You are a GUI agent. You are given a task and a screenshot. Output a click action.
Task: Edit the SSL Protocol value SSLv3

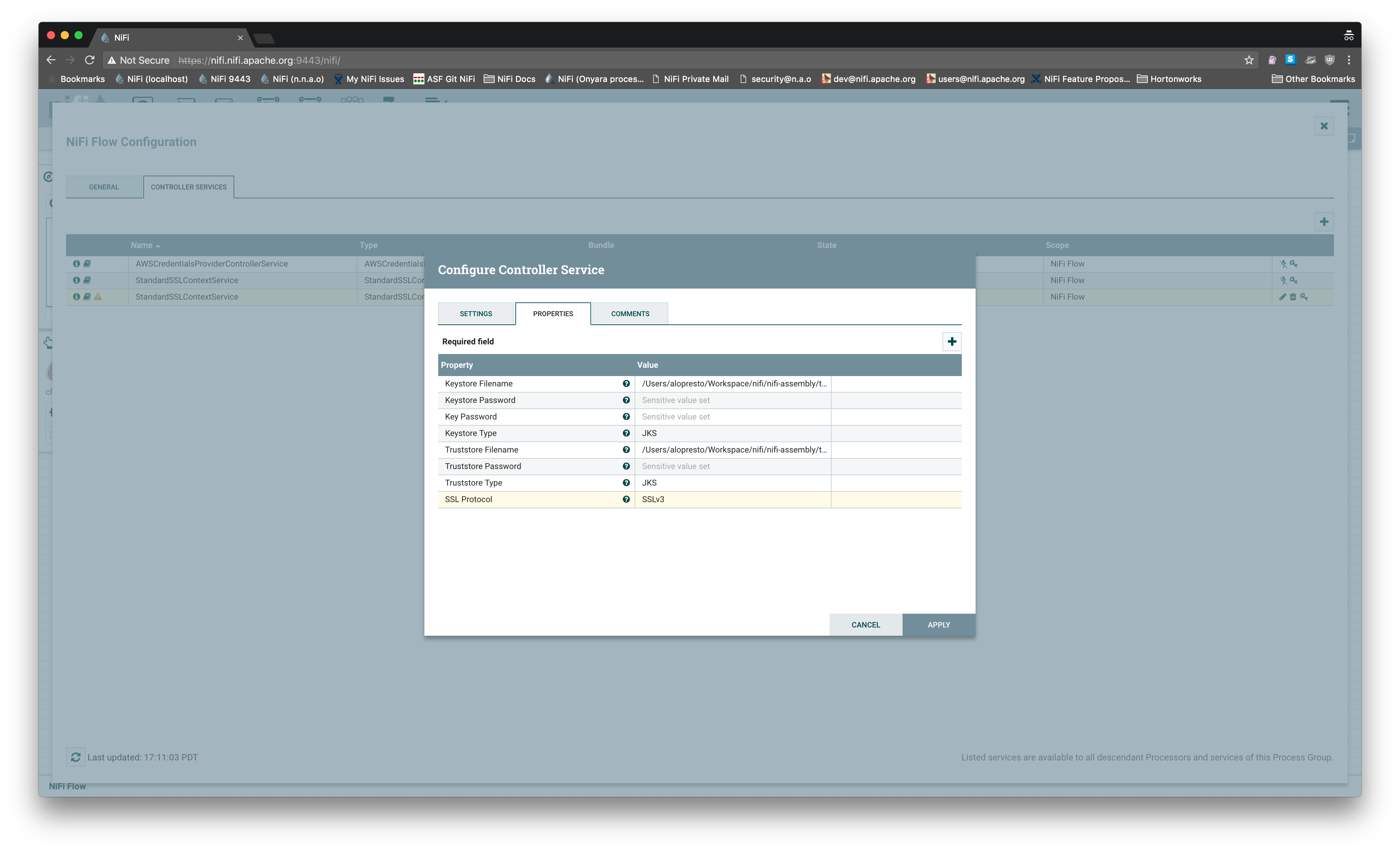click(x=732, y=499)
